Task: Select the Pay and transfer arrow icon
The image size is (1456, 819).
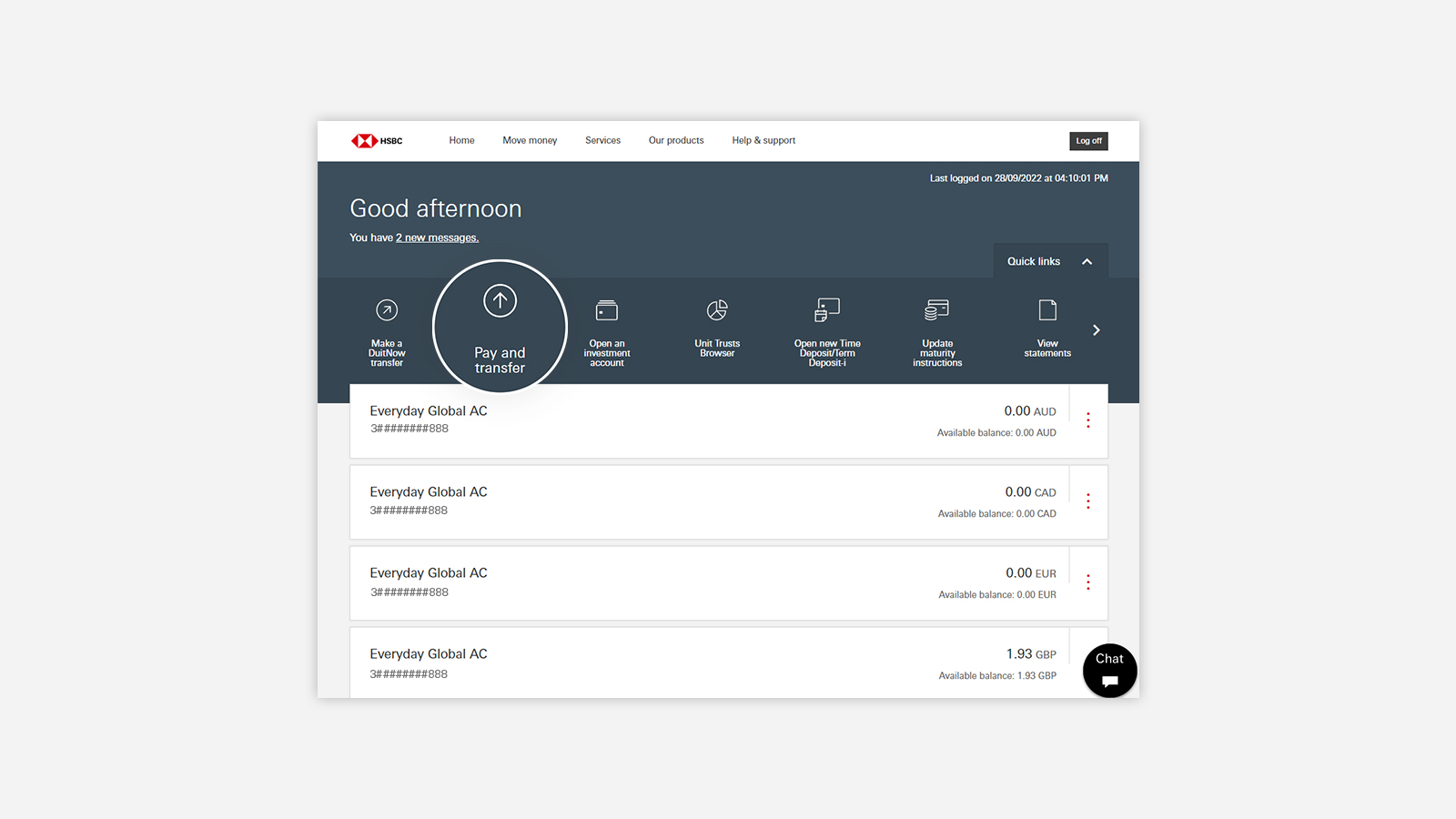Action: pos(500,300)
